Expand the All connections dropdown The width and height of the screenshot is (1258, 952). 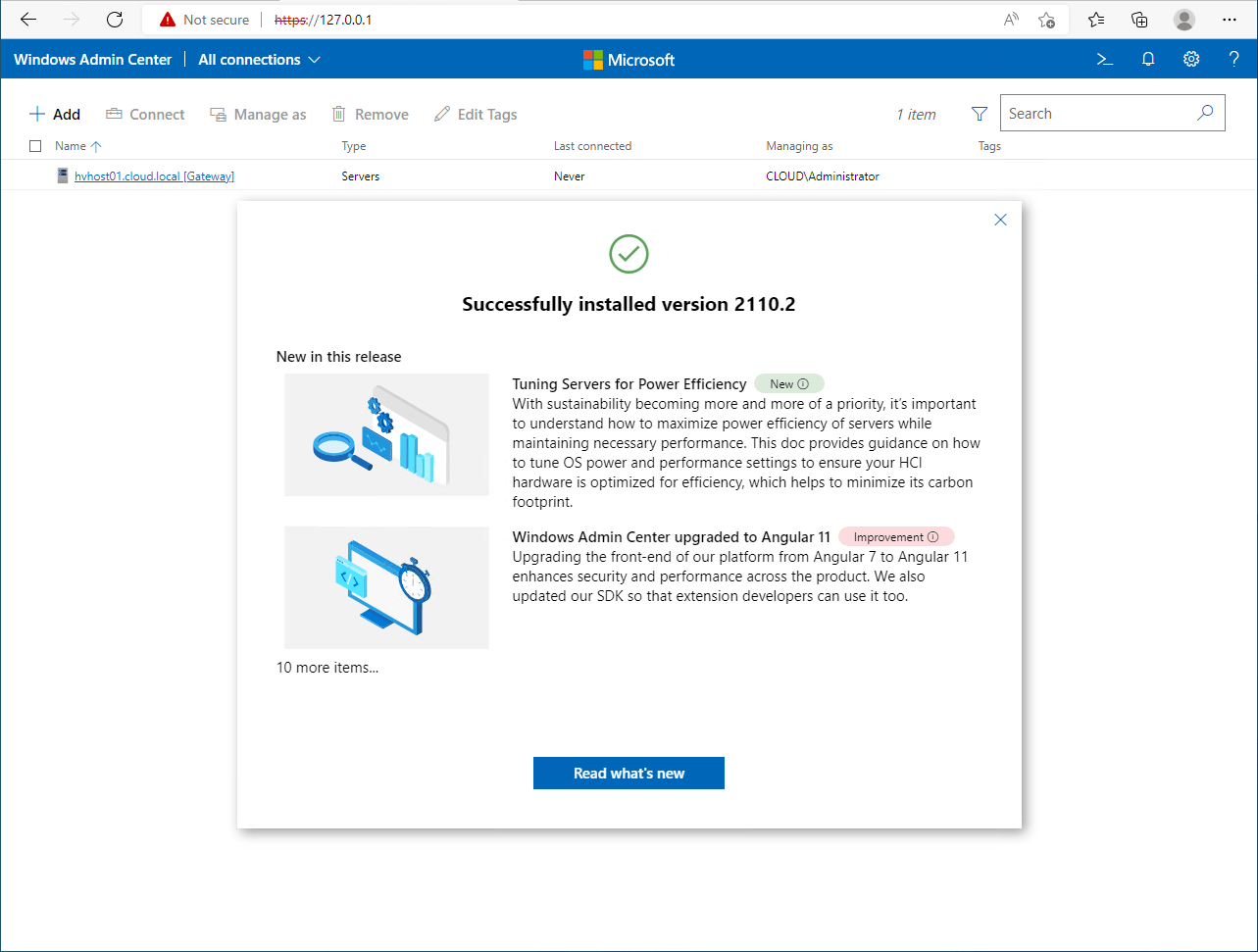click(x=260, y=60)
